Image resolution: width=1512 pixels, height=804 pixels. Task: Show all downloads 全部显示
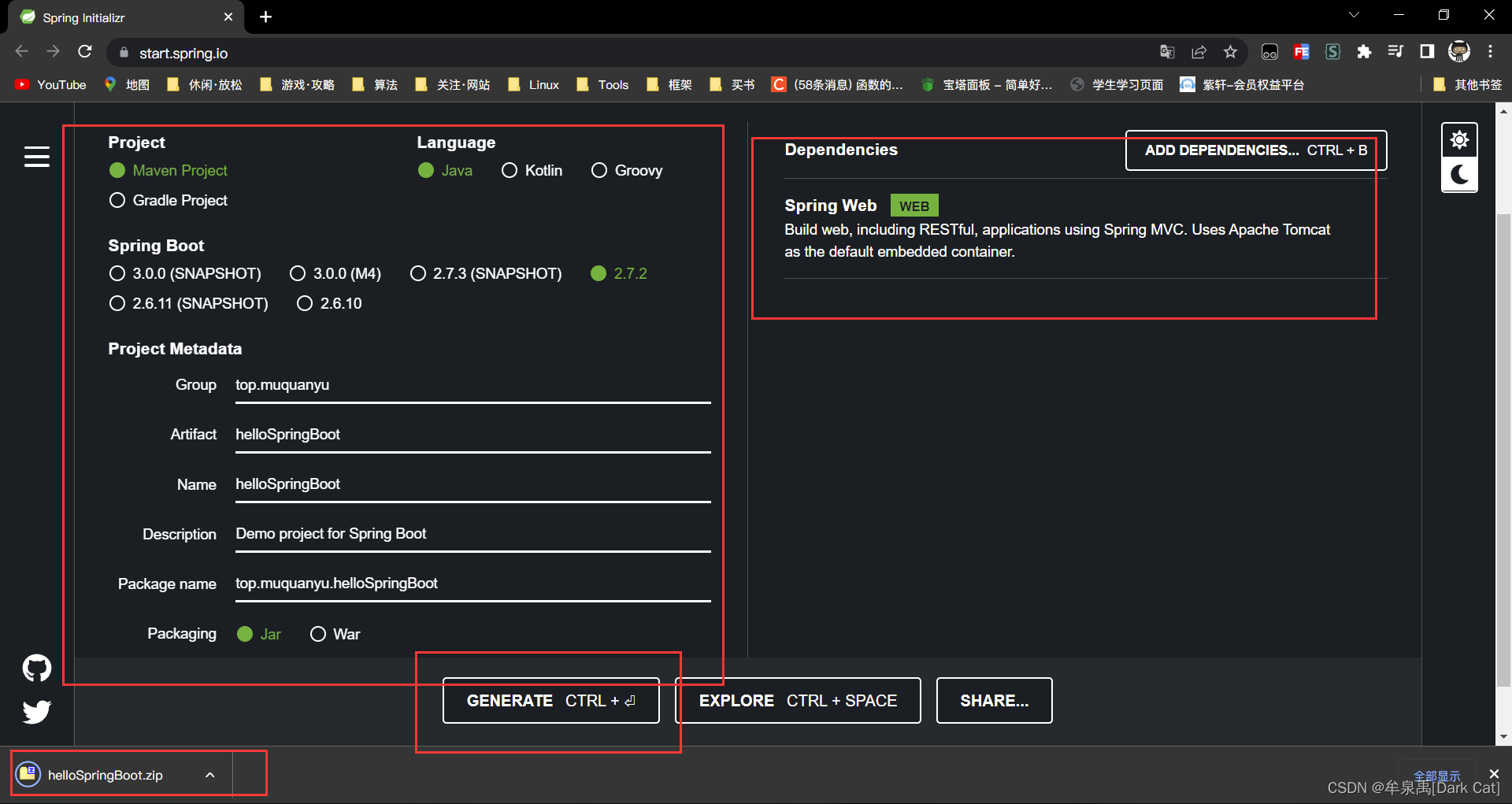1436,775
